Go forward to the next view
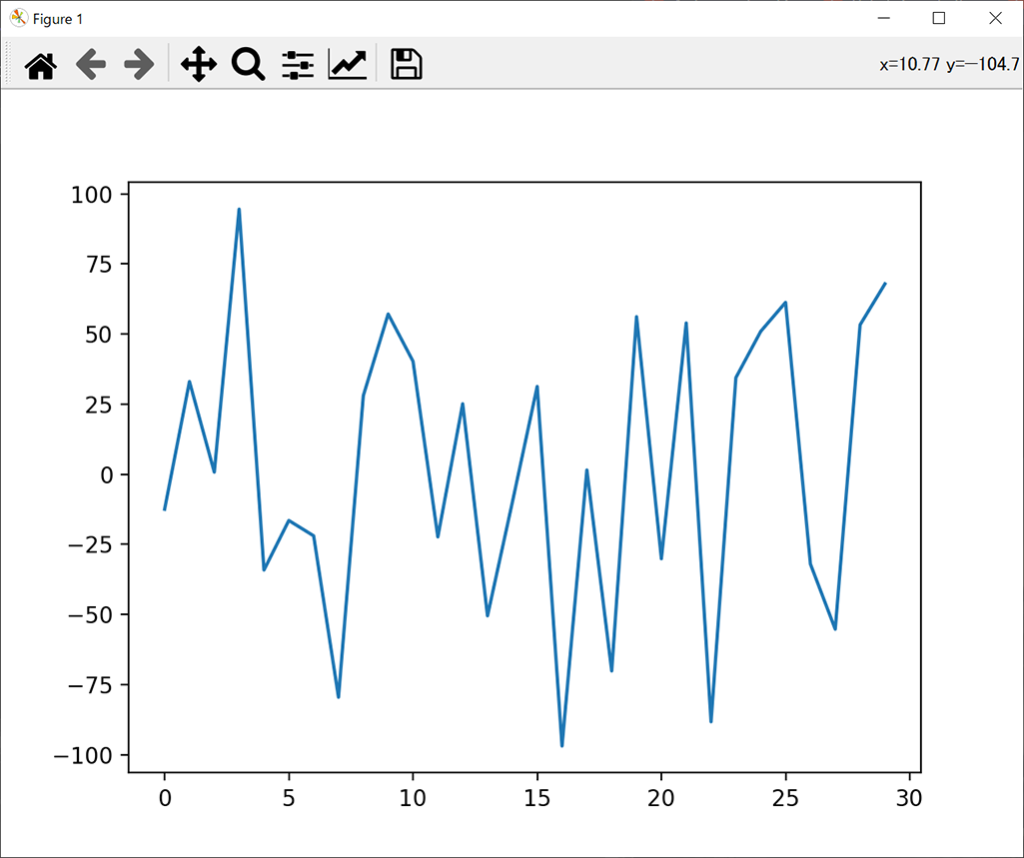Screen dimensions: 1024x858 click(139, 65)
